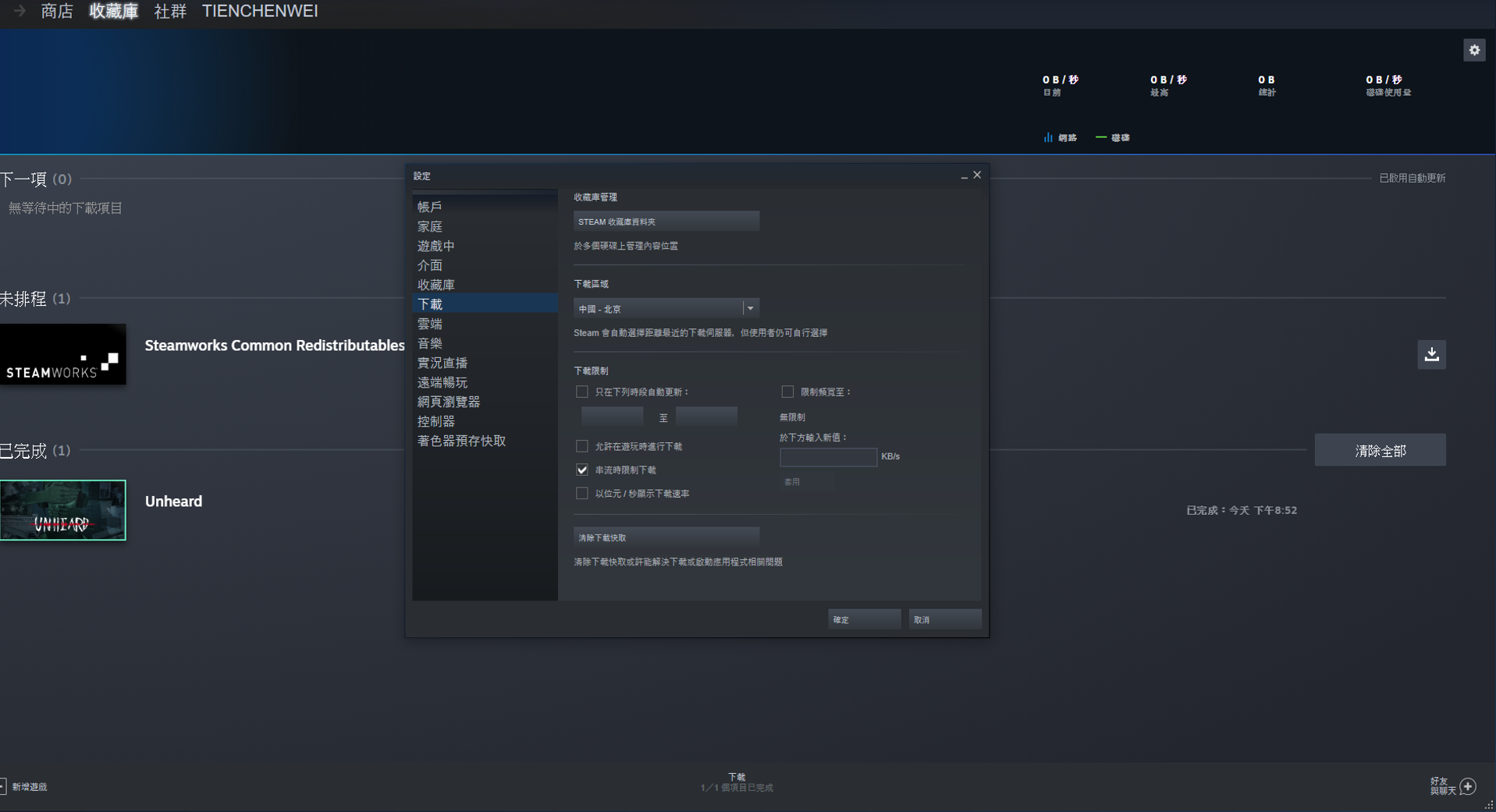Click the 下一項 (0) section header
This screenshot has width=1496, height=812.
click(x=36, y=179)
